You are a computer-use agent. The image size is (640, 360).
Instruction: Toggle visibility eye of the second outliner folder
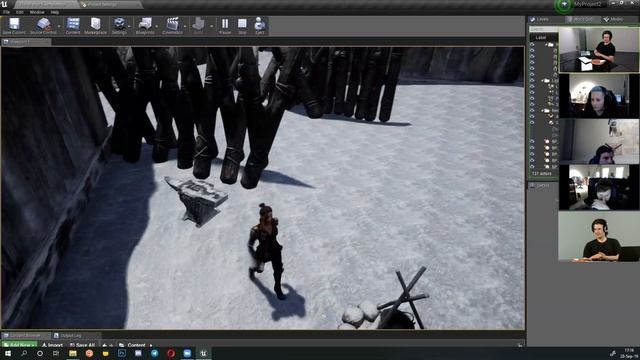pyautogui.click(x=532, y=80)
